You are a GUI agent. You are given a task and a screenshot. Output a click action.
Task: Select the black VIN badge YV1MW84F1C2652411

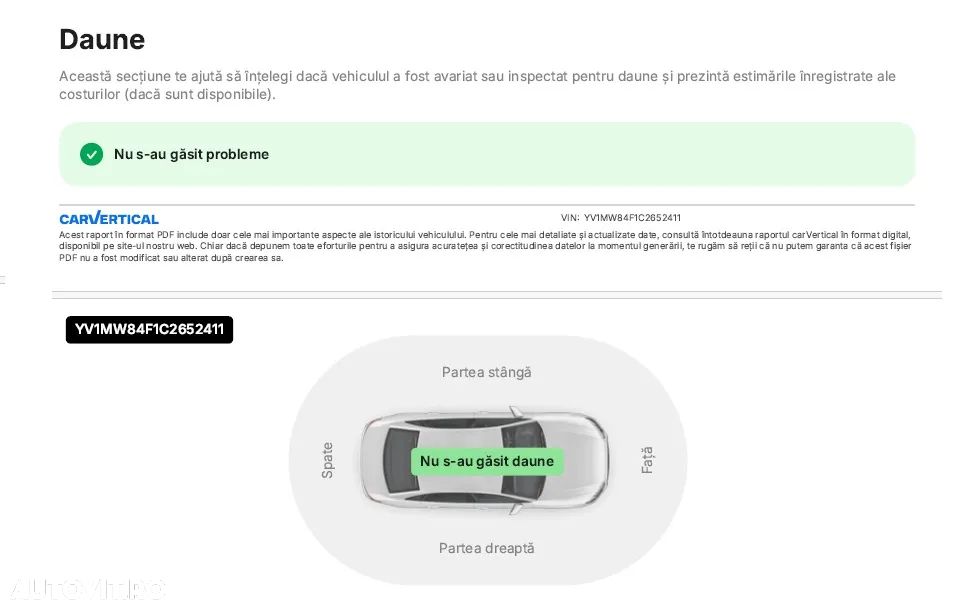pyautogui.click(x=149, y=330)
